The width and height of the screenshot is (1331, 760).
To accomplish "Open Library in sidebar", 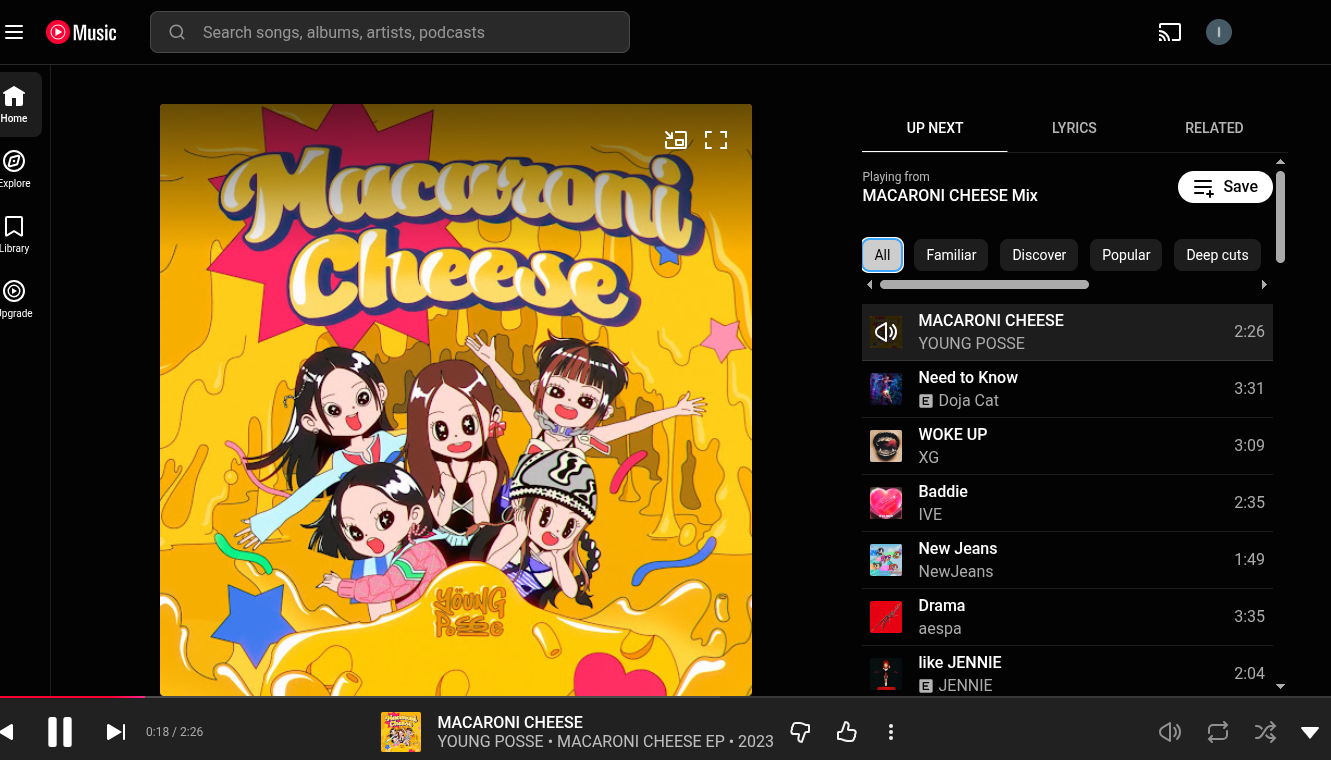I will tap(14, 234).
